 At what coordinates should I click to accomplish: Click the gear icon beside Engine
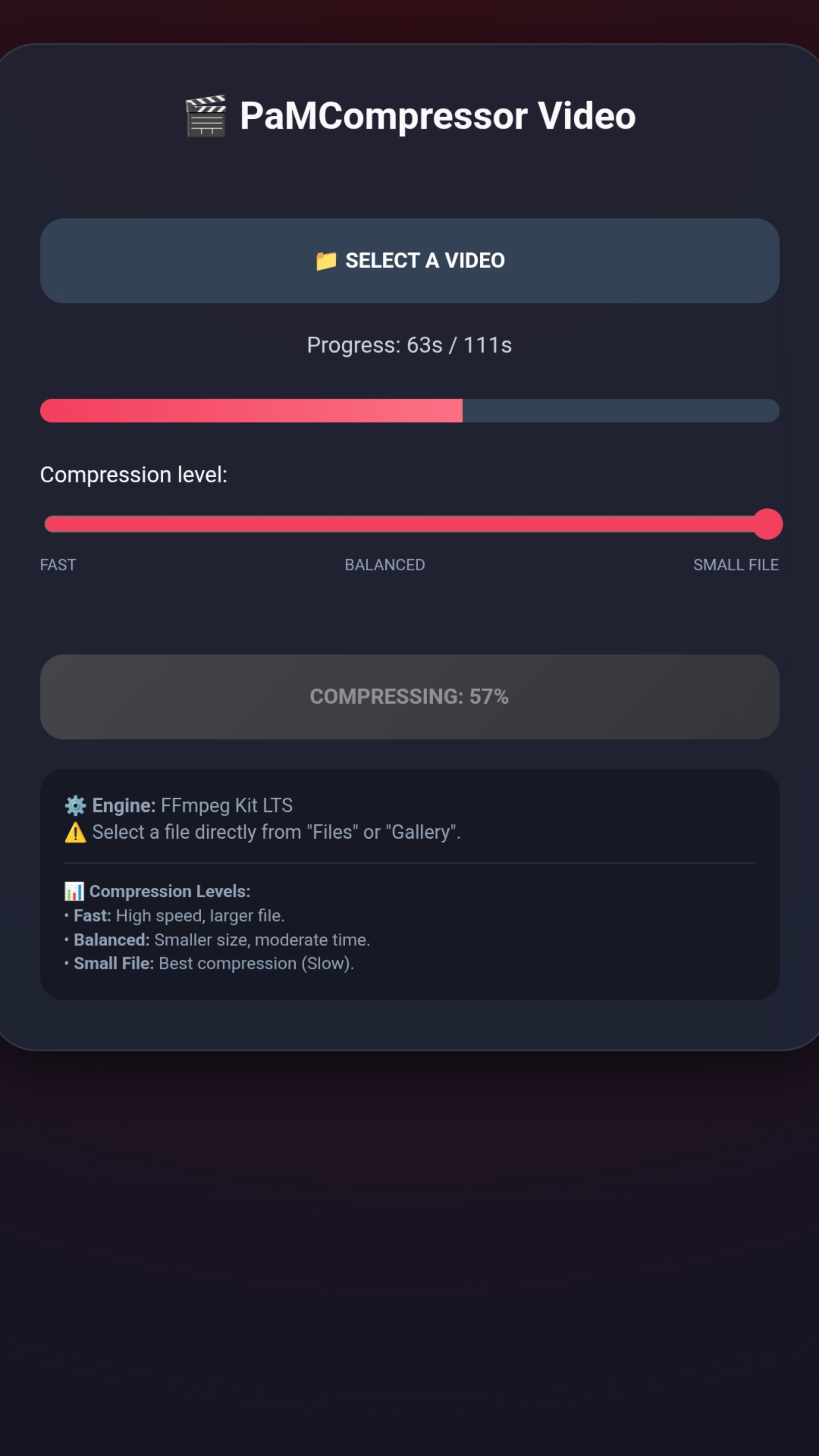pyautogui.click(x=75, y=805)
